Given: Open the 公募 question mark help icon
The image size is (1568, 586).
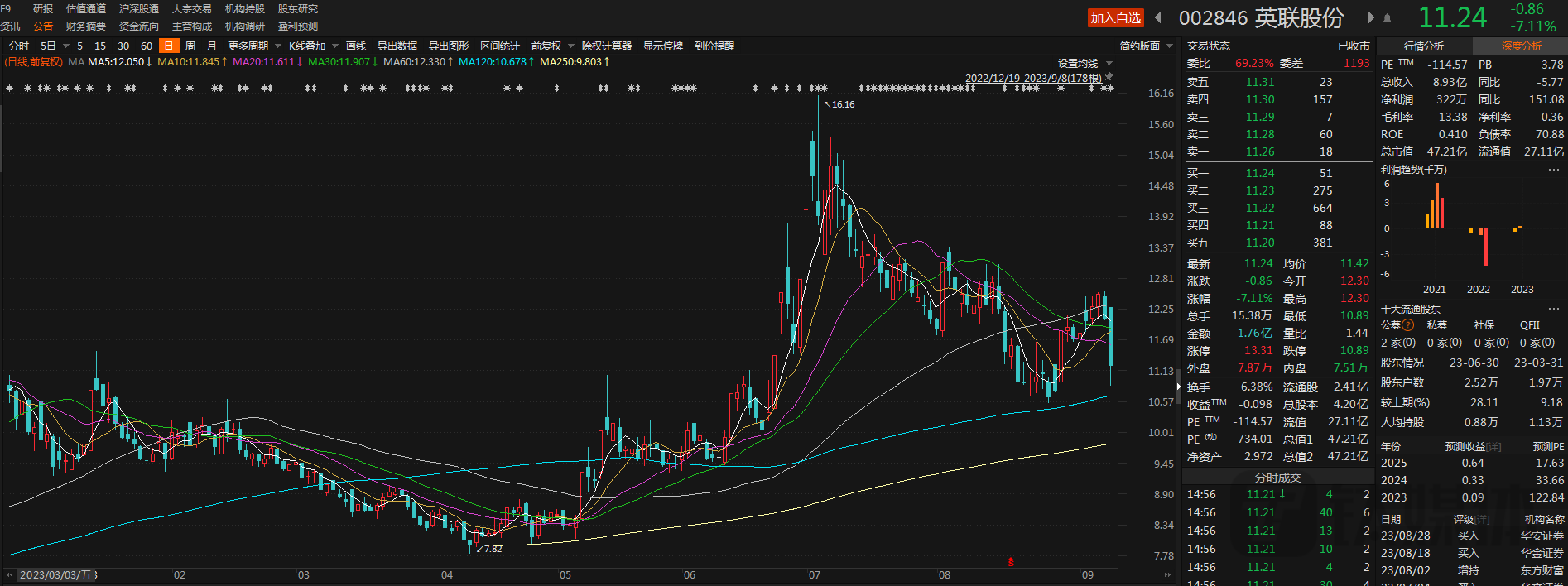Looking at the screenshot, I should pos(1407,325).
